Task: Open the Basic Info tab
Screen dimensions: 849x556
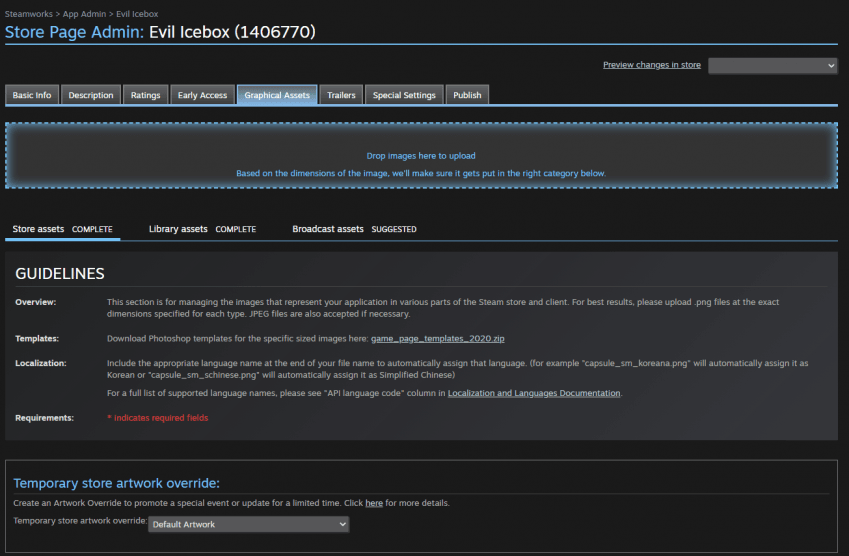Action: pyautogui.click(x=32, y=95)
